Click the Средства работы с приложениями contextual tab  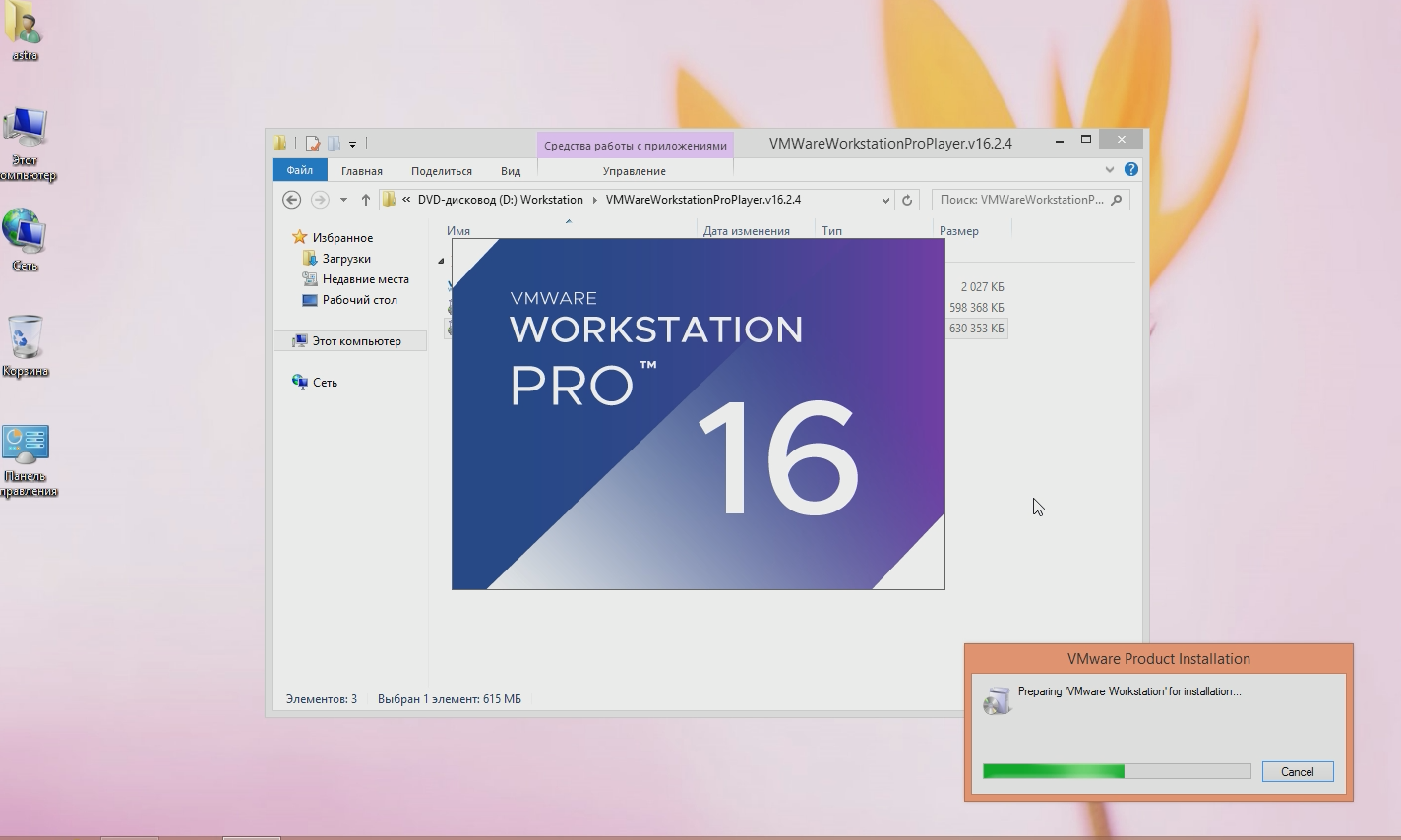[636, 146]
